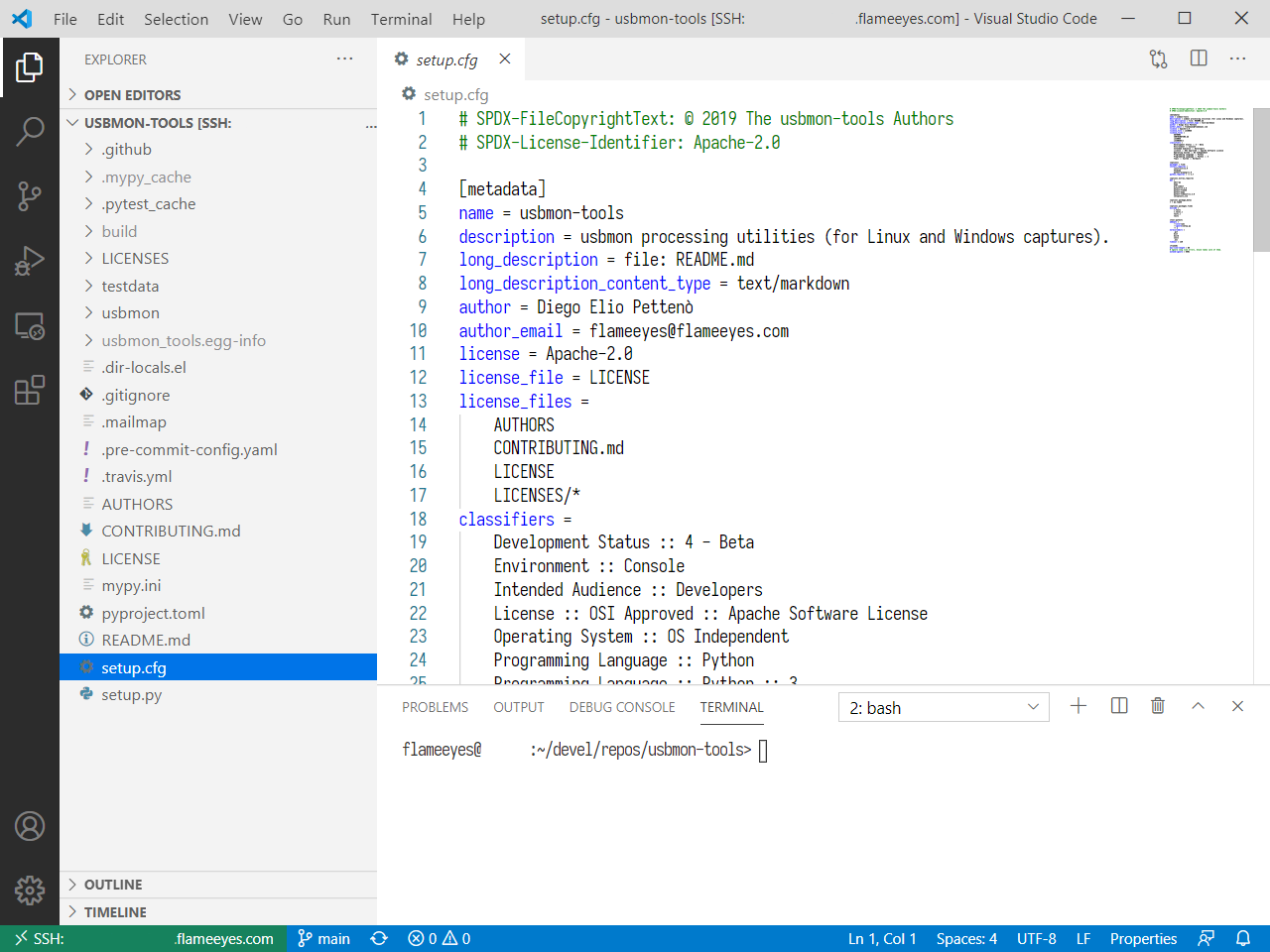Expand the build folder
The image size is (1270, 952).
click(x=218, y=231)
